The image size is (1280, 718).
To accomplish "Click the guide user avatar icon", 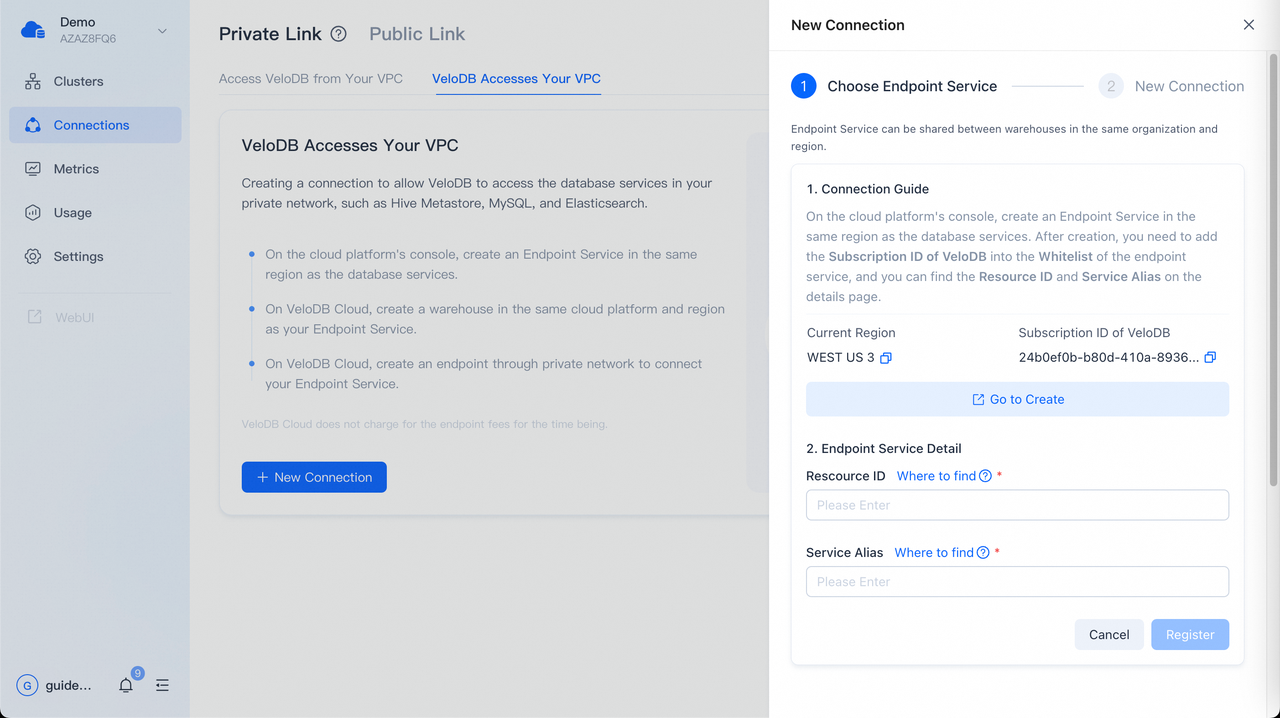I will [x=27, y=685].
